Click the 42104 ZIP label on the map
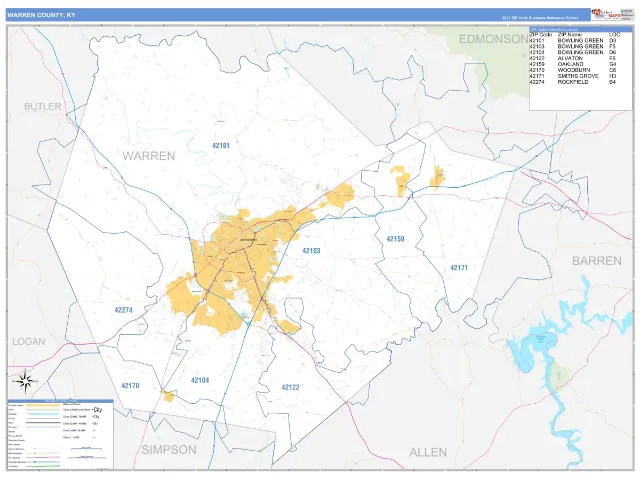Image resolution: width=640 pixels, height=480 pixels. [x=200, y=380]
